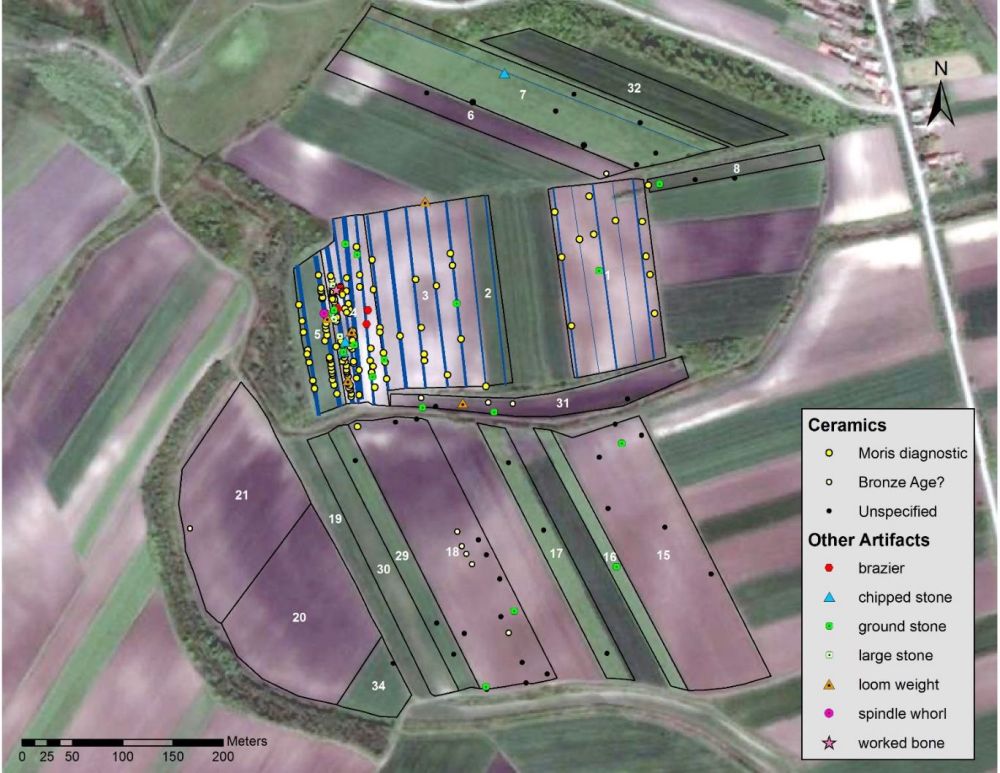
Task: Click field label "31" on the map
Action: 562,403
